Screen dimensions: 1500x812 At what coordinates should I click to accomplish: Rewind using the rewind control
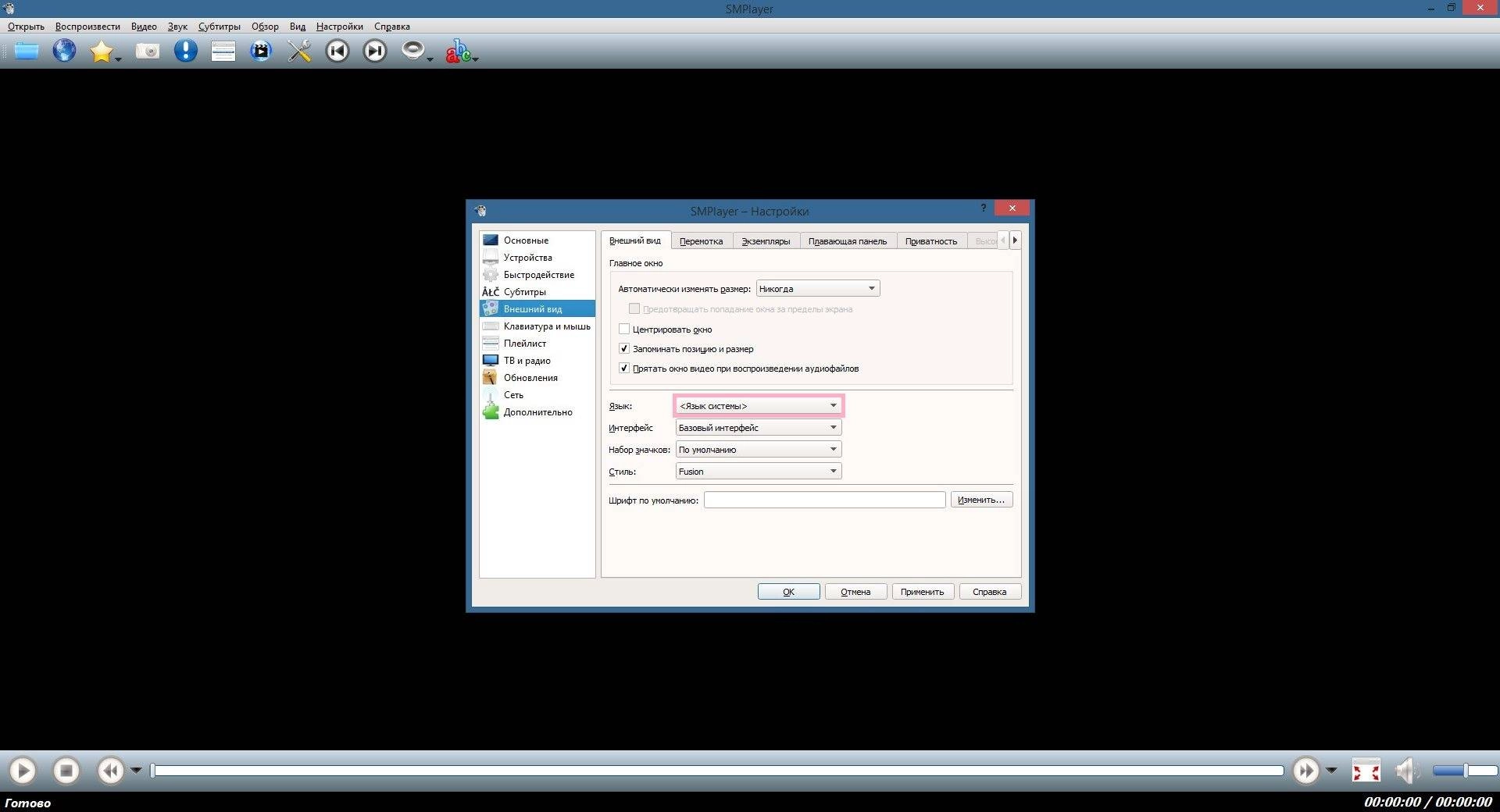tap(111, 771)
